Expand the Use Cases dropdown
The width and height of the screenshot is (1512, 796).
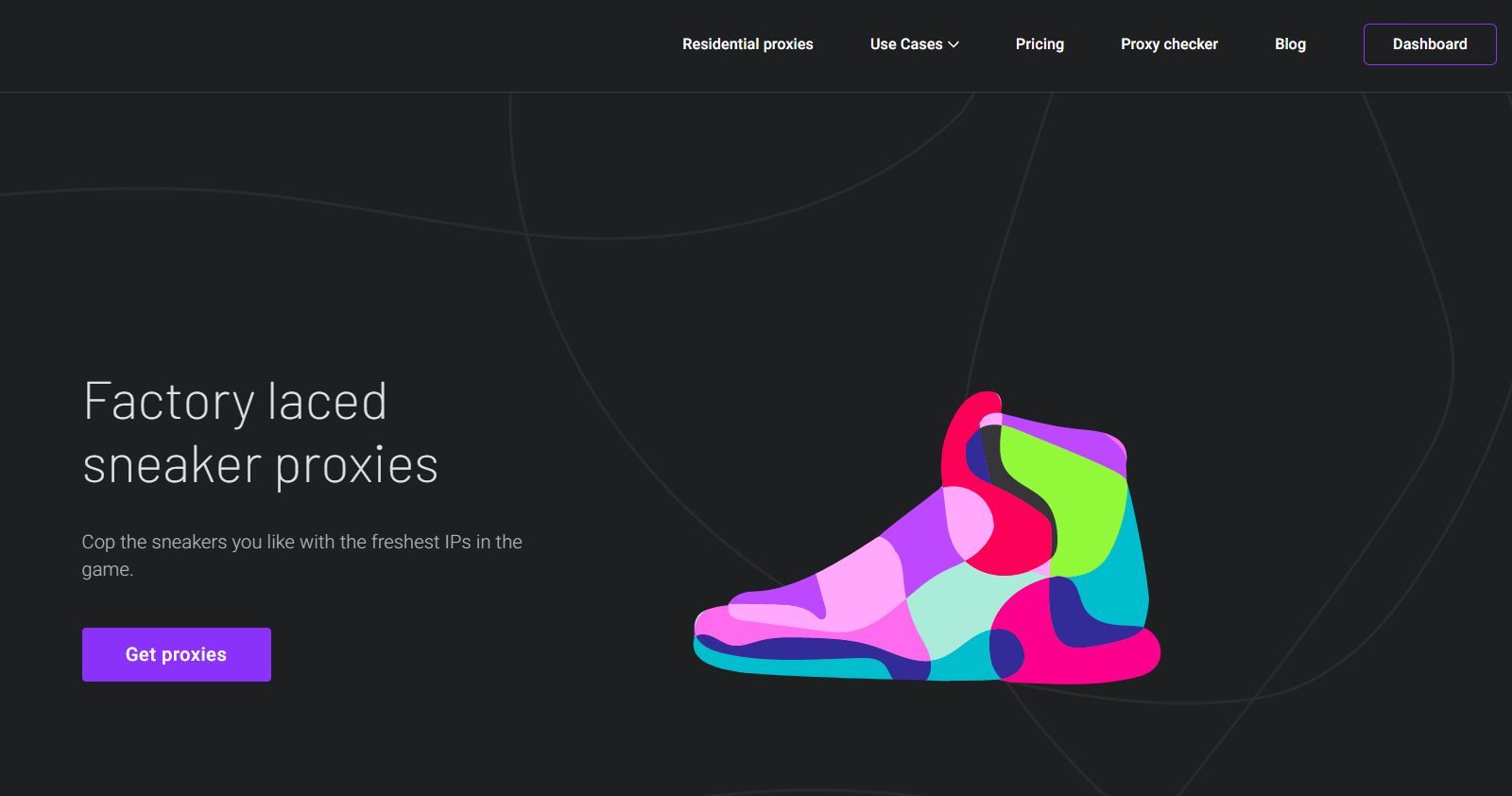coord(914,44)
